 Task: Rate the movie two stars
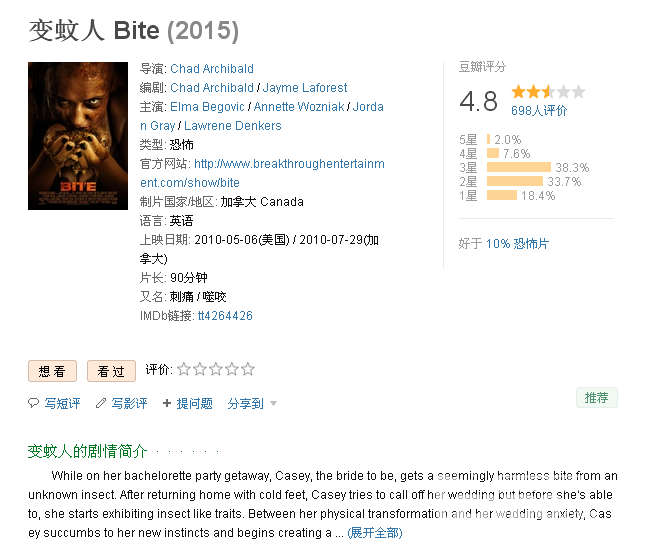click(200, 369)
